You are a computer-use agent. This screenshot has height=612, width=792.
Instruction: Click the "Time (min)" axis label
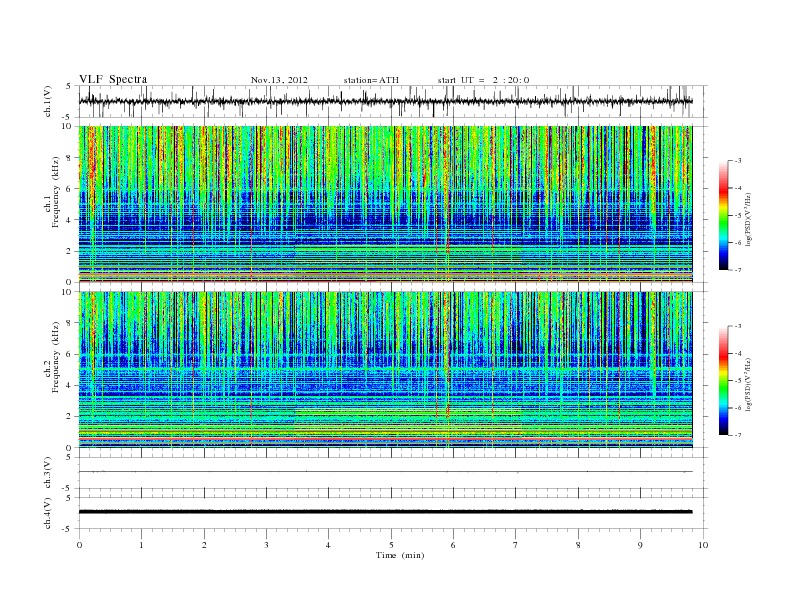(x=400, y=555)
